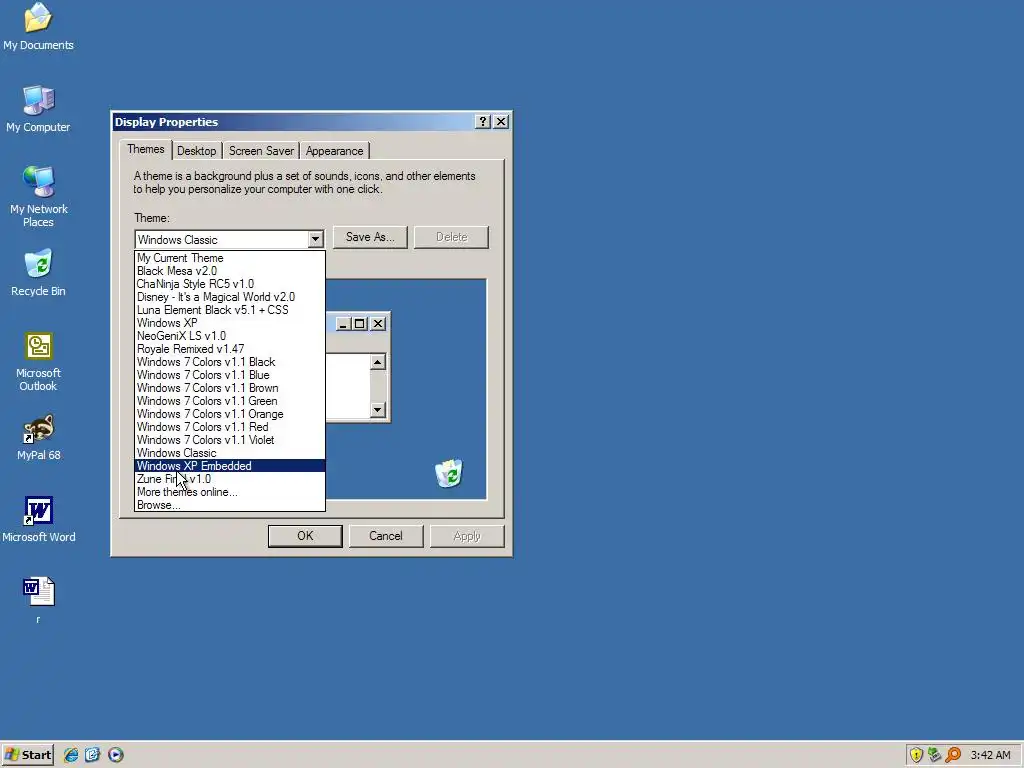The image size is (1024, 768).
Task: Choose the Zune theme entry
Action: pos(230,479)
